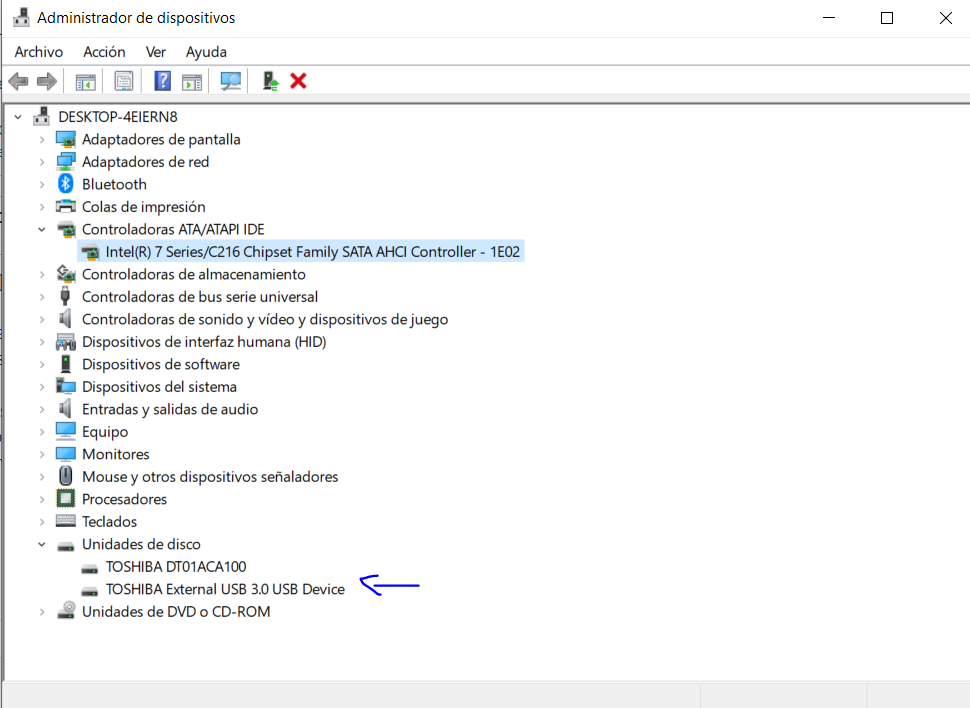Image resolution: width=970 pixels, height=708 pixels.
Task: Expand the Procesadores node
Action: [41, 499]
